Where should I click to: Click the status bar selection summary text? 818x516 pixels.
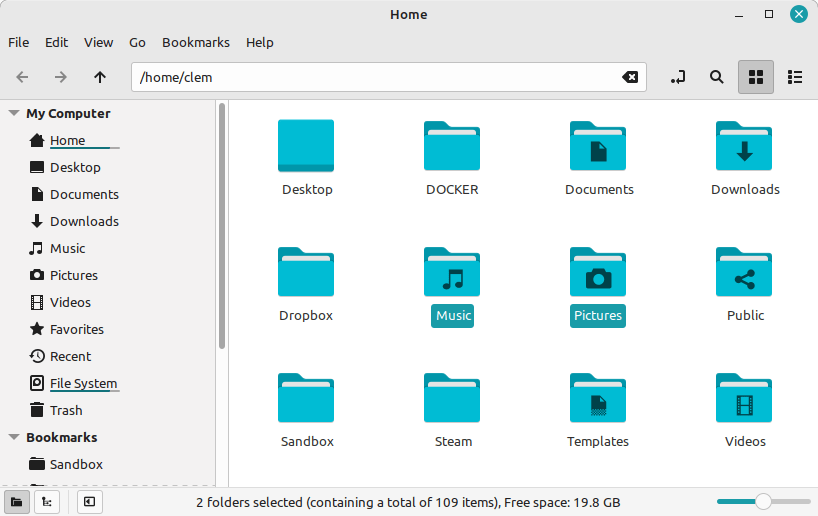point(408,502)
